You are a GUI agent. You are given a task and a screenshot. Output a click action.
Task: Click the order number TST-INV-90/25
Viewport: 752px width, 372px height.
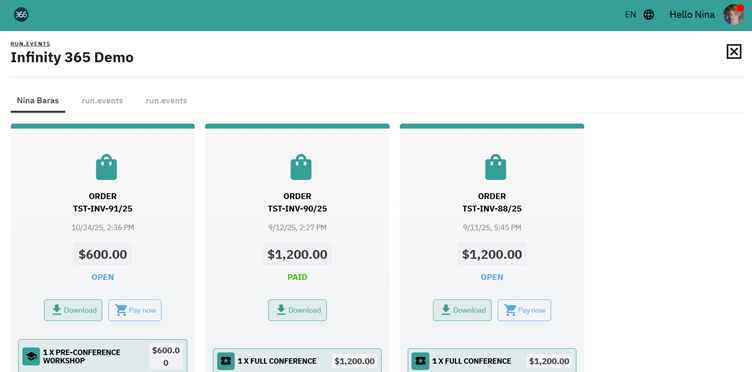tap(297, 209)
